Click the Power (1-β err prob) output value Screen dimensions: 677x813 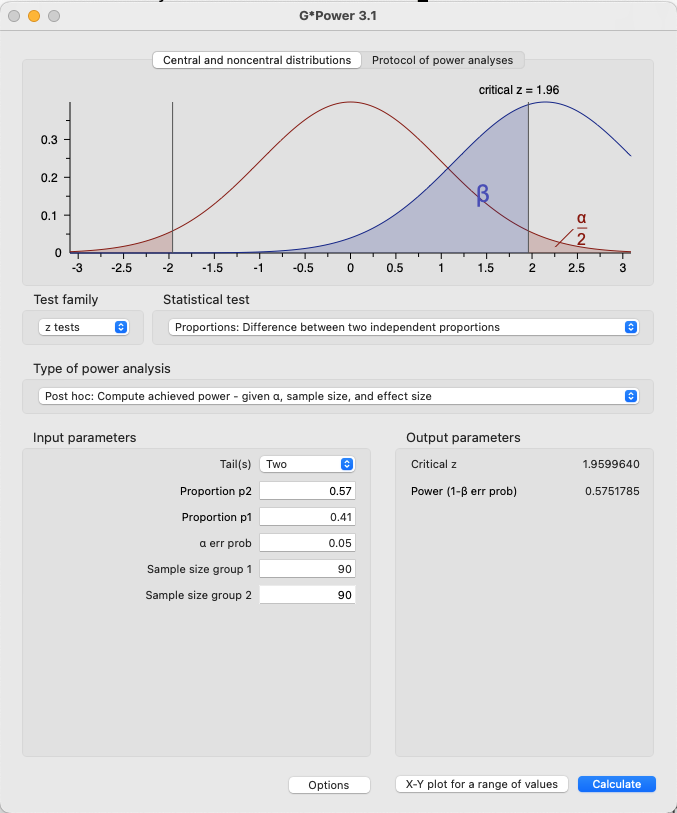(x=612, y=491)
